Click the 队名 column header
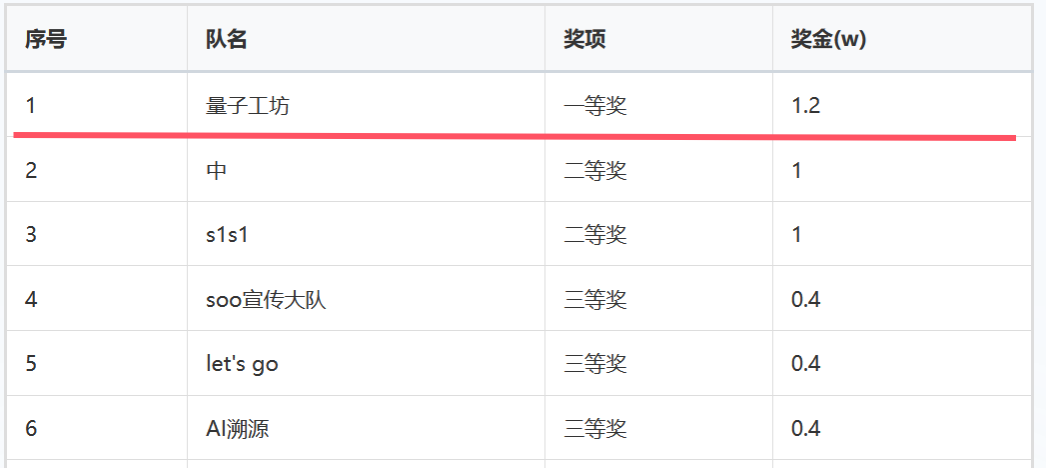 tap(227, 40)
